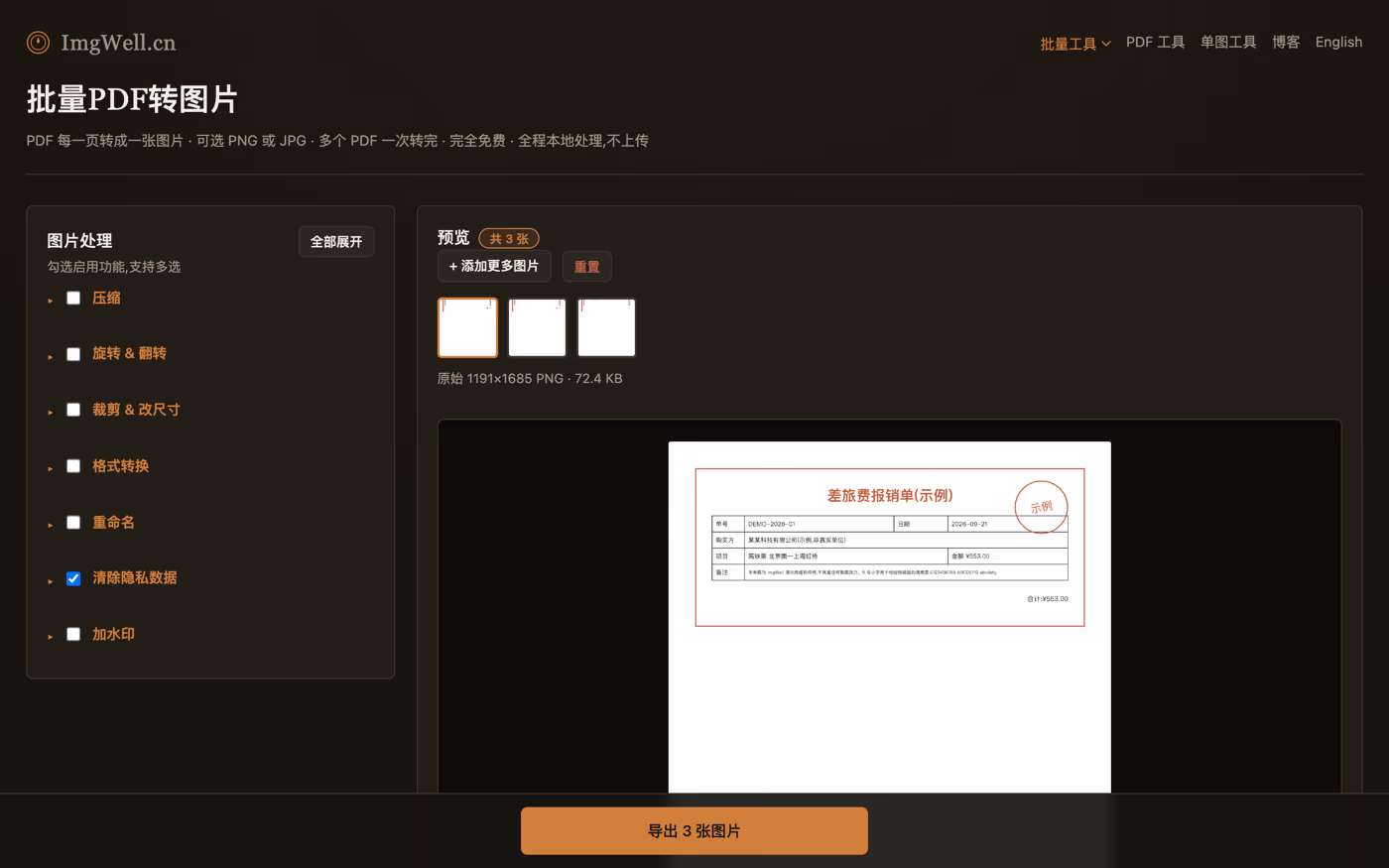The width and height of the screenshot is (1389, 868).
Task: Go to PDF 工具 in navigation
Action: (1156, 42)
